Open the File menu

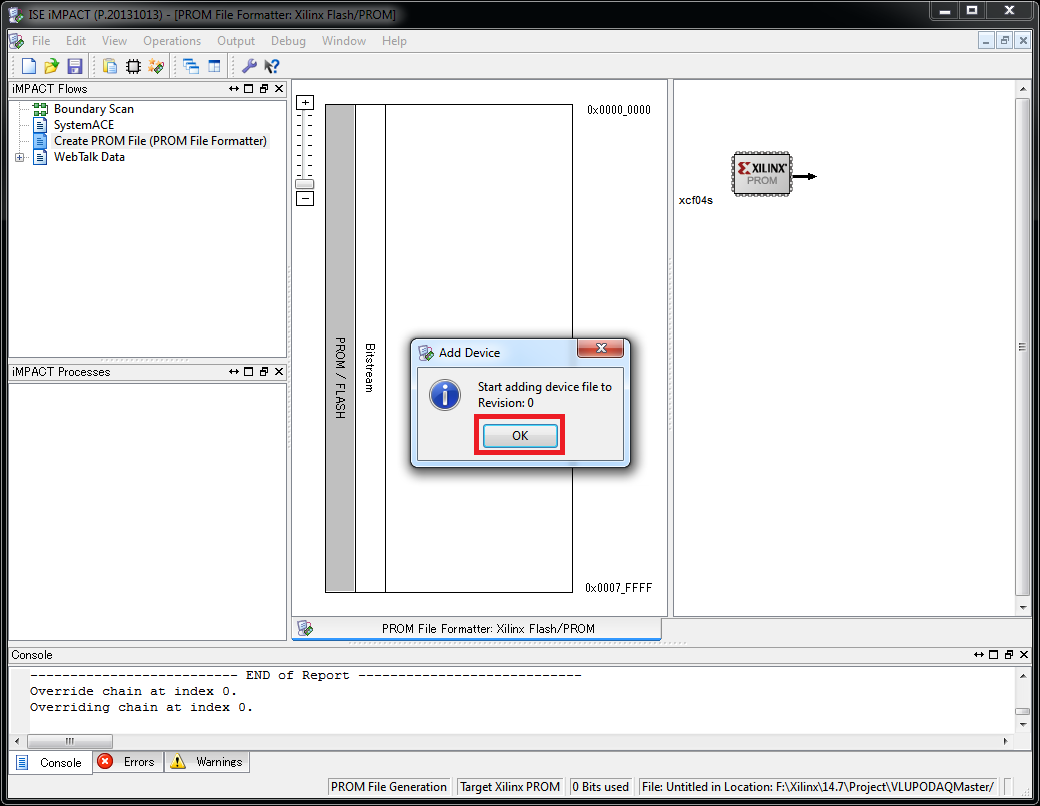point(41,41)
